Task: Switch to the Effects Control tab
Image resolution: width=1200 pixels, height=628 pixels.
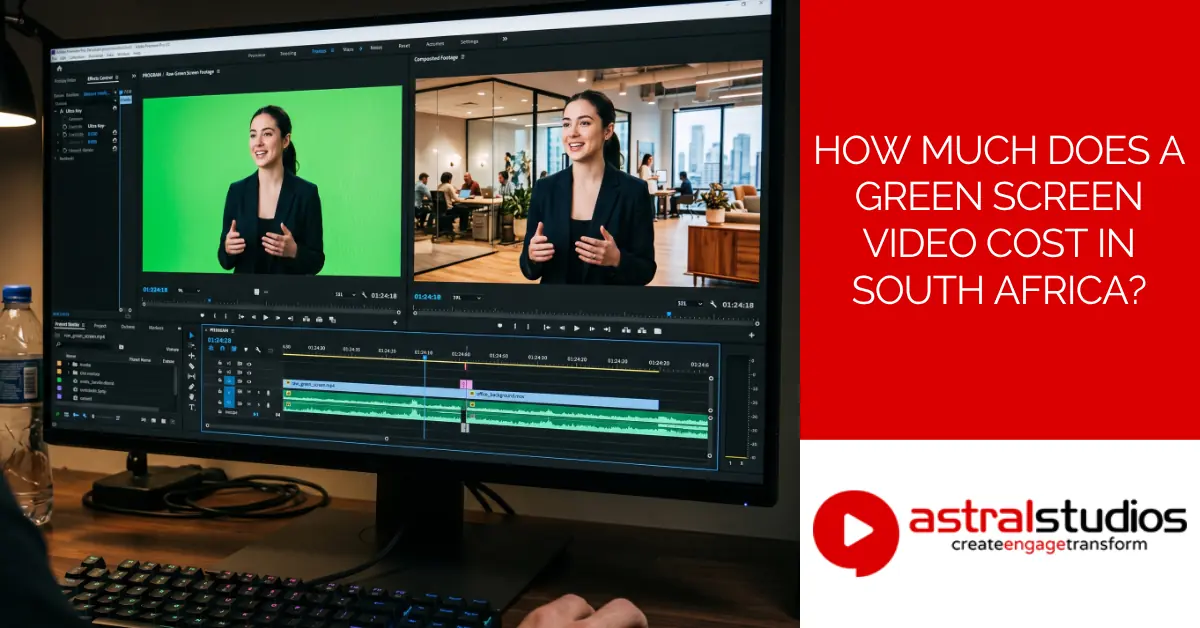Action: tap(100, 78)
